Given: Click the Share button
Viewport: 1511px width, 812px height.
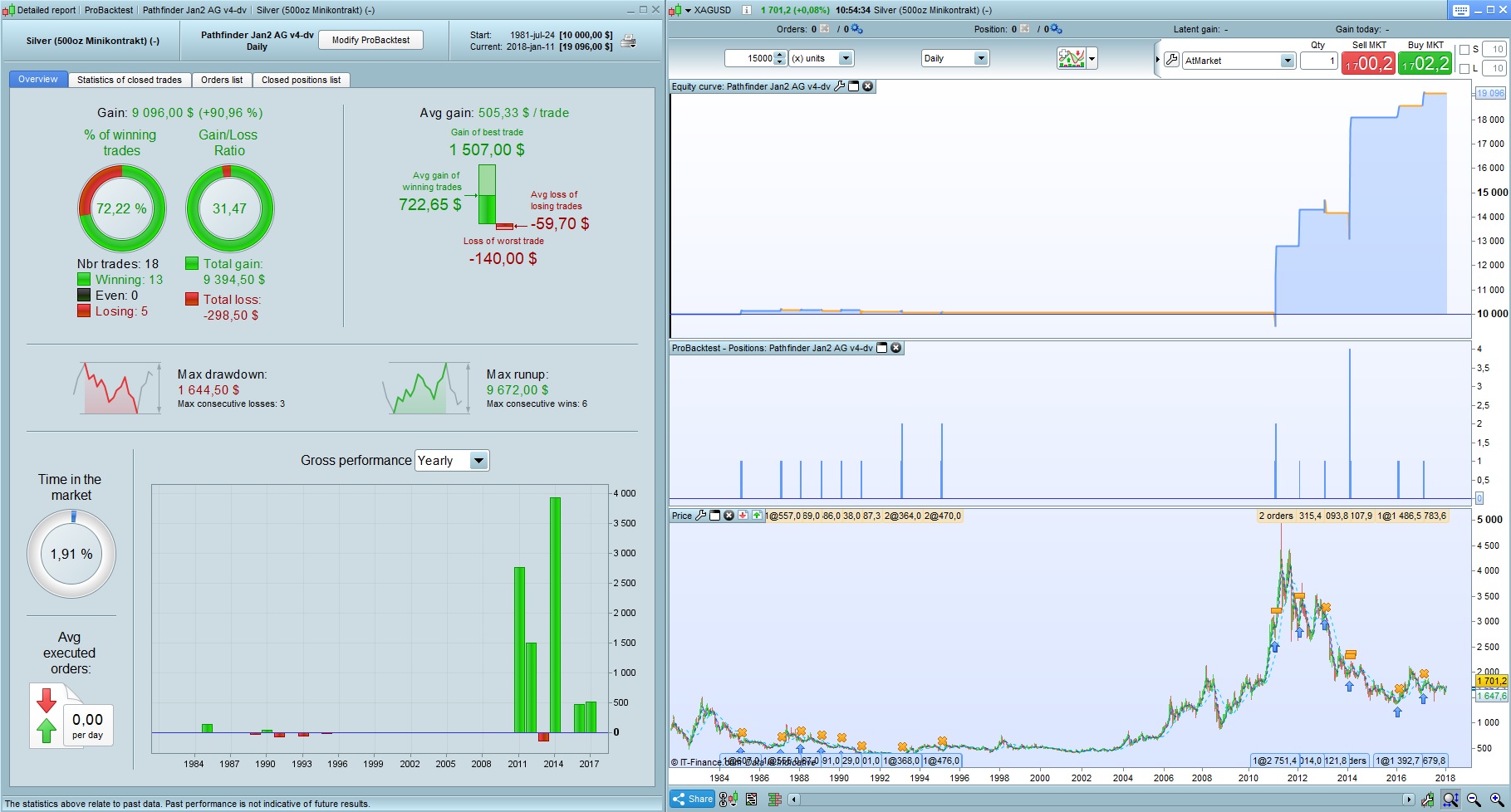Looking at the screenshot, I should tap(693, 800).
